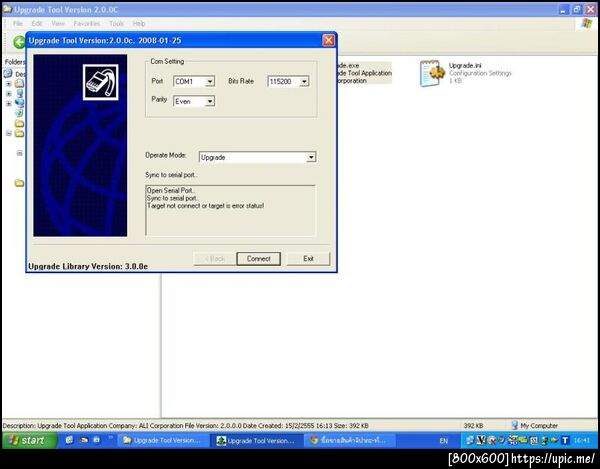Viewport: 600px width, 469px height.
Task: Click the Recycle Bin icon in the Folders tree
Action: (19, 113)
